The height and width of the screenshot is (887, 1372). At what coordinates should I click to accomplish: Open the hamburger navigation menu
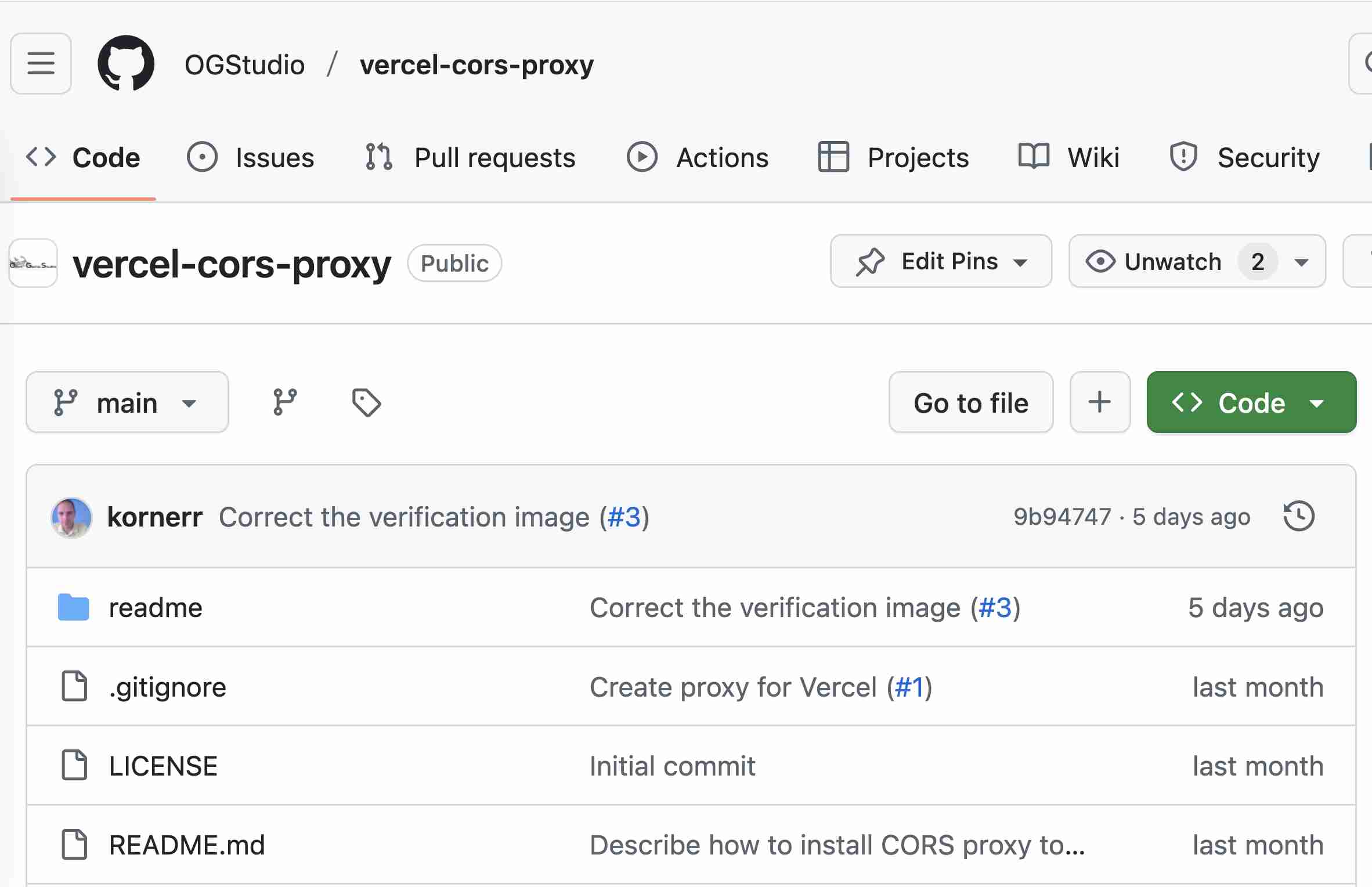[x=41, y=63]
